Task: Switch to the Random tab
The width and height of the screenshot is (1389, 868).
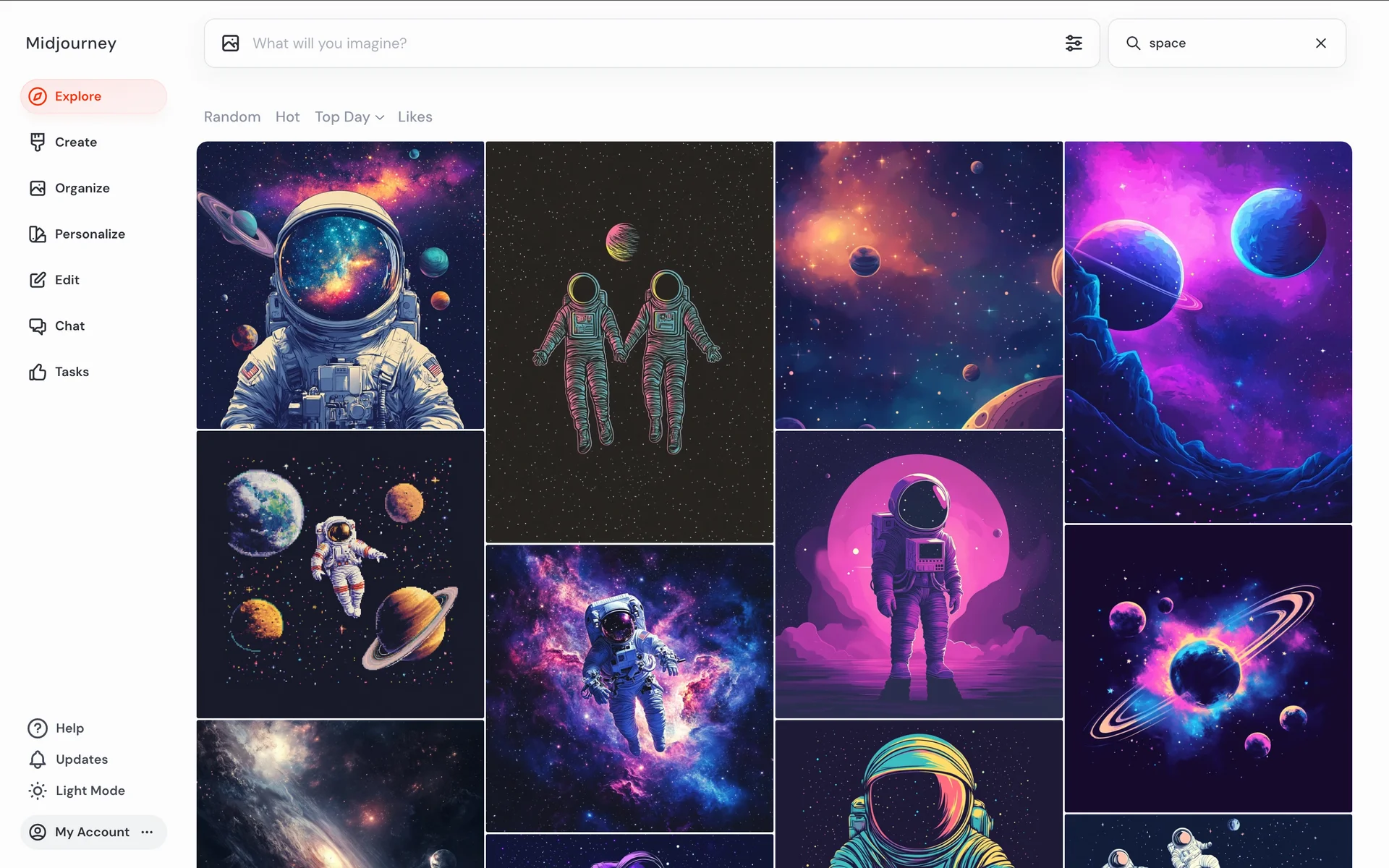Action: click(x=232, y=117)
